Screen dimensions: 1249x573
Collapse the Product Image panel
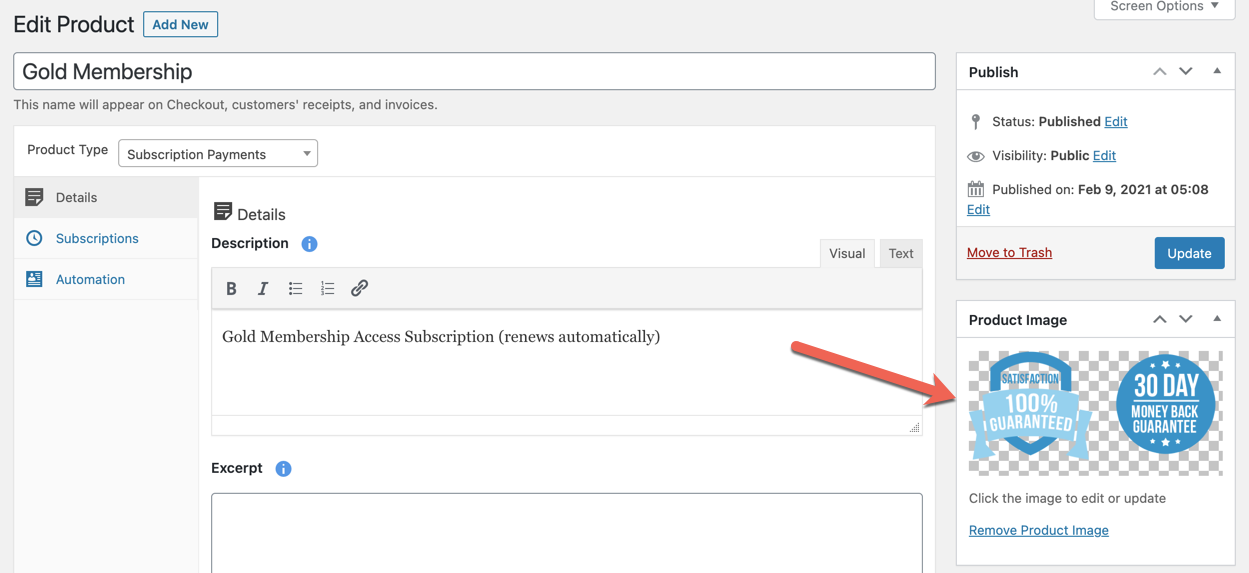click(1217, 319)
